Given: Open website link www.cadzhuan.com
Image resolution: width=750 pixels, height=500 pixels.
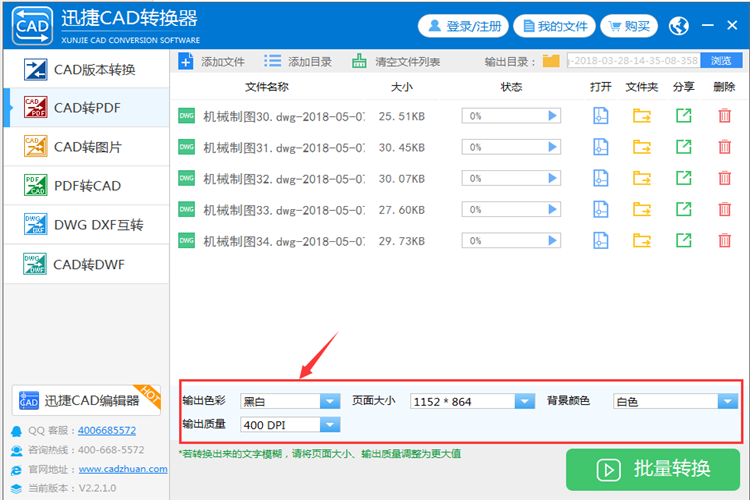Looking at the screenshot, I should point(123,469).
